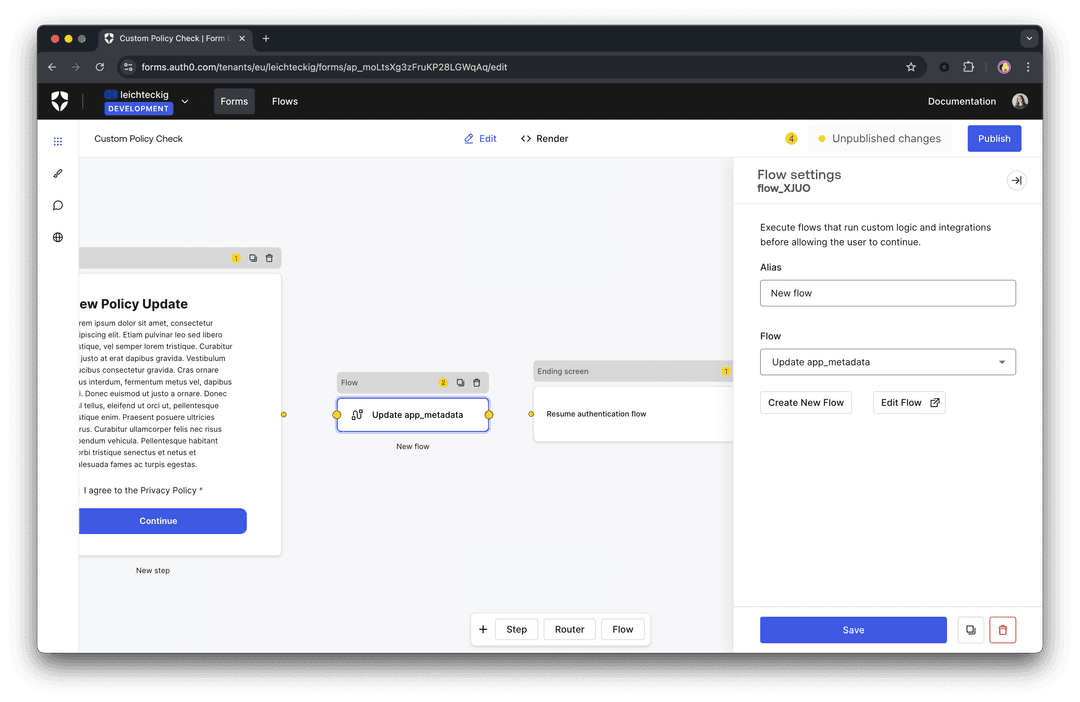Duplicate the Flow node using its copy icon

(x=459, y=382)
